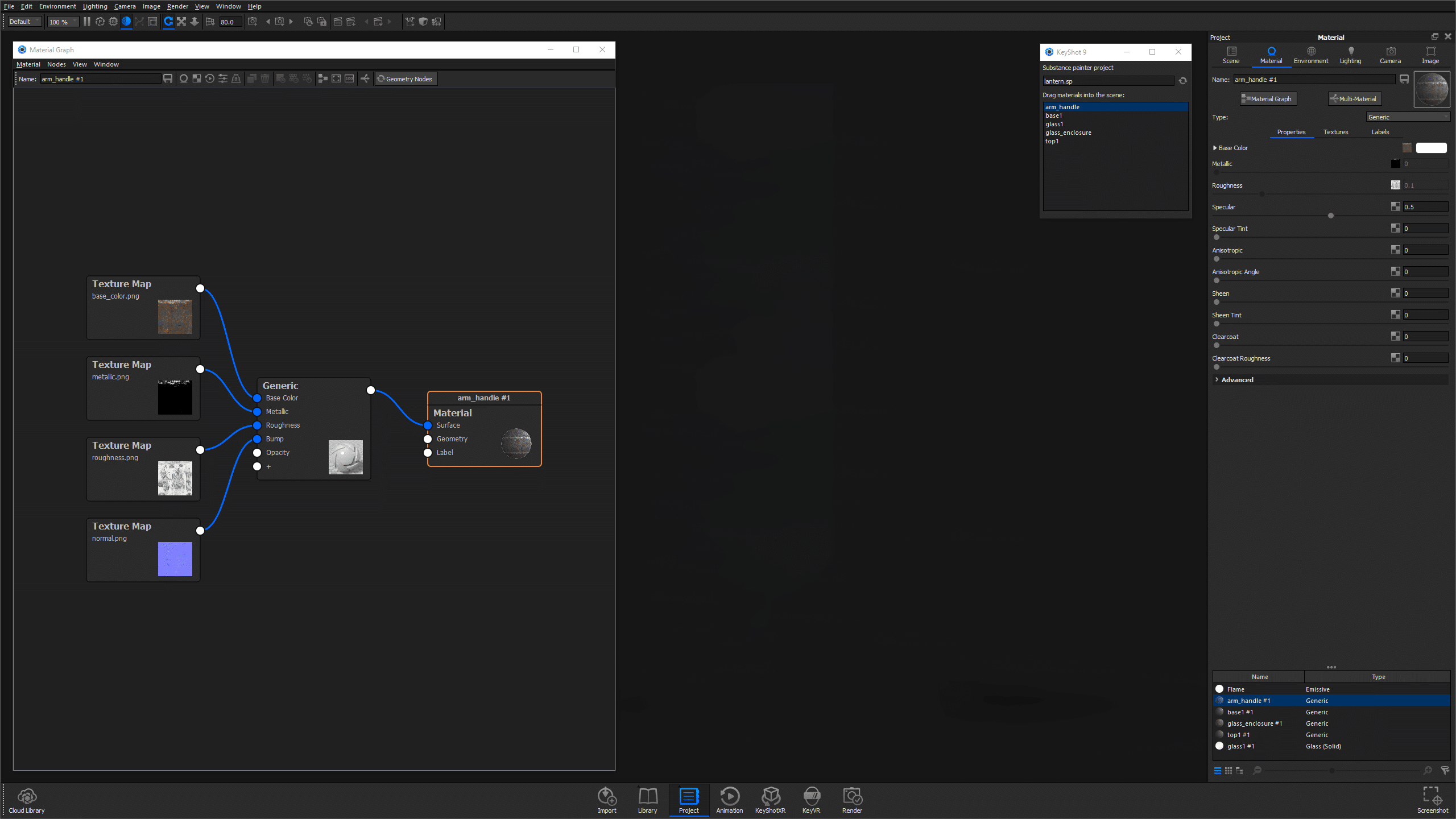Click the Specular texture checker icon
The width and height of the screenshot is (1456, 819).
1396,206
